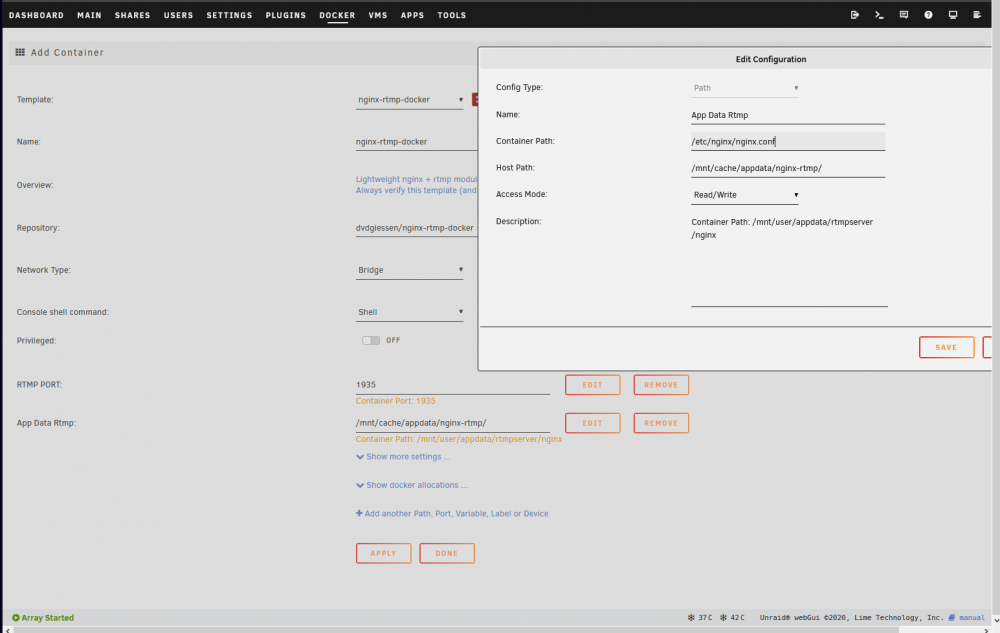Open the Shares menu item
Viewport: 1000px width, 633px height.
133,15
